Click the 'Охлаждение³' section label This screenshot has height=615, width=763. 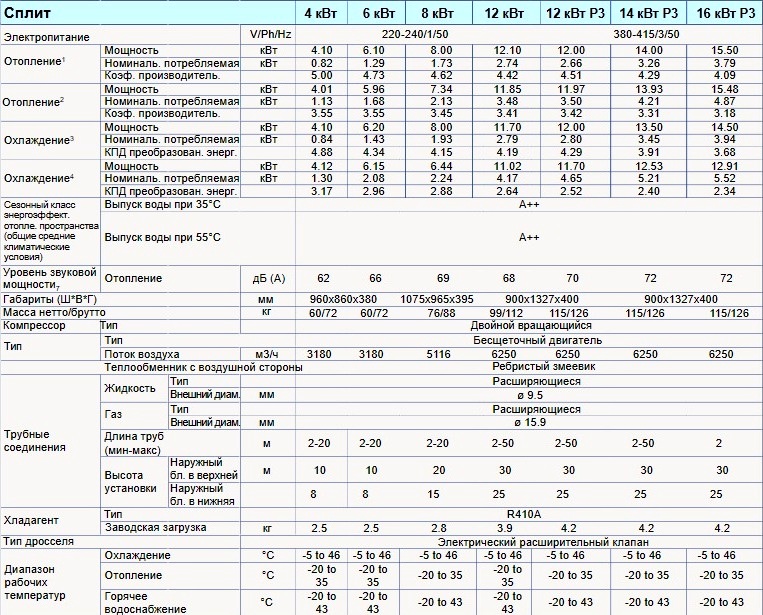(x=39, y=140)
